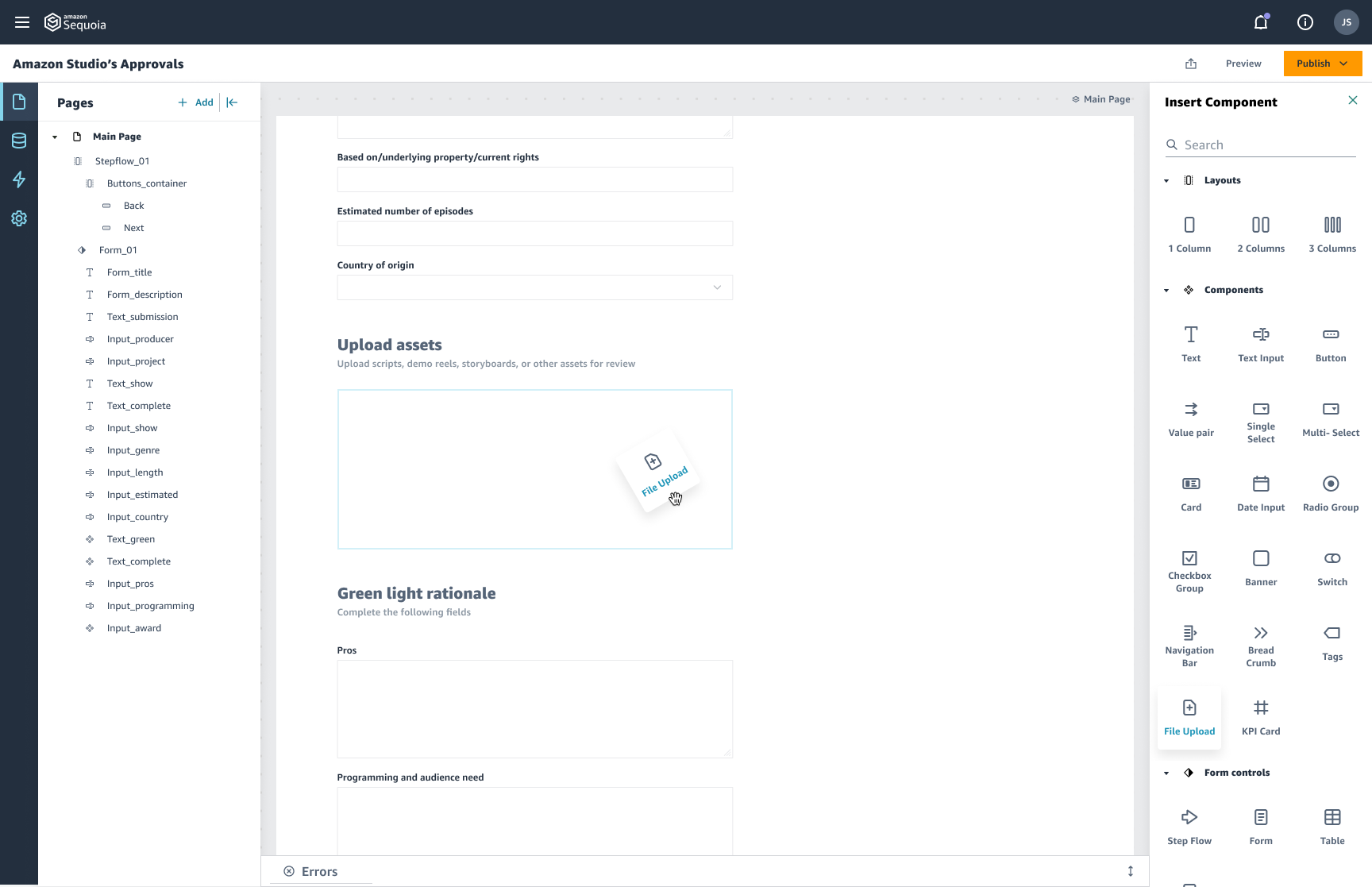Collapse Main Page in the Pages tree
This screenshot has height=887, width=1372.
click(x=54, y=137)
